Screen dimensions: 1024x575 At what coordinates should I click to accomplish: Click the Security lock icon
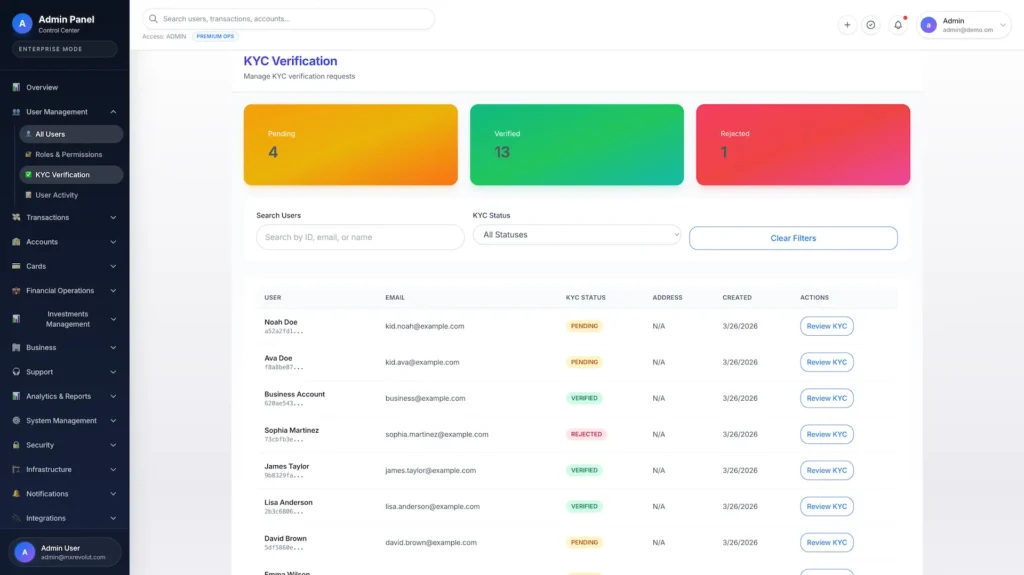coord(16,445)
